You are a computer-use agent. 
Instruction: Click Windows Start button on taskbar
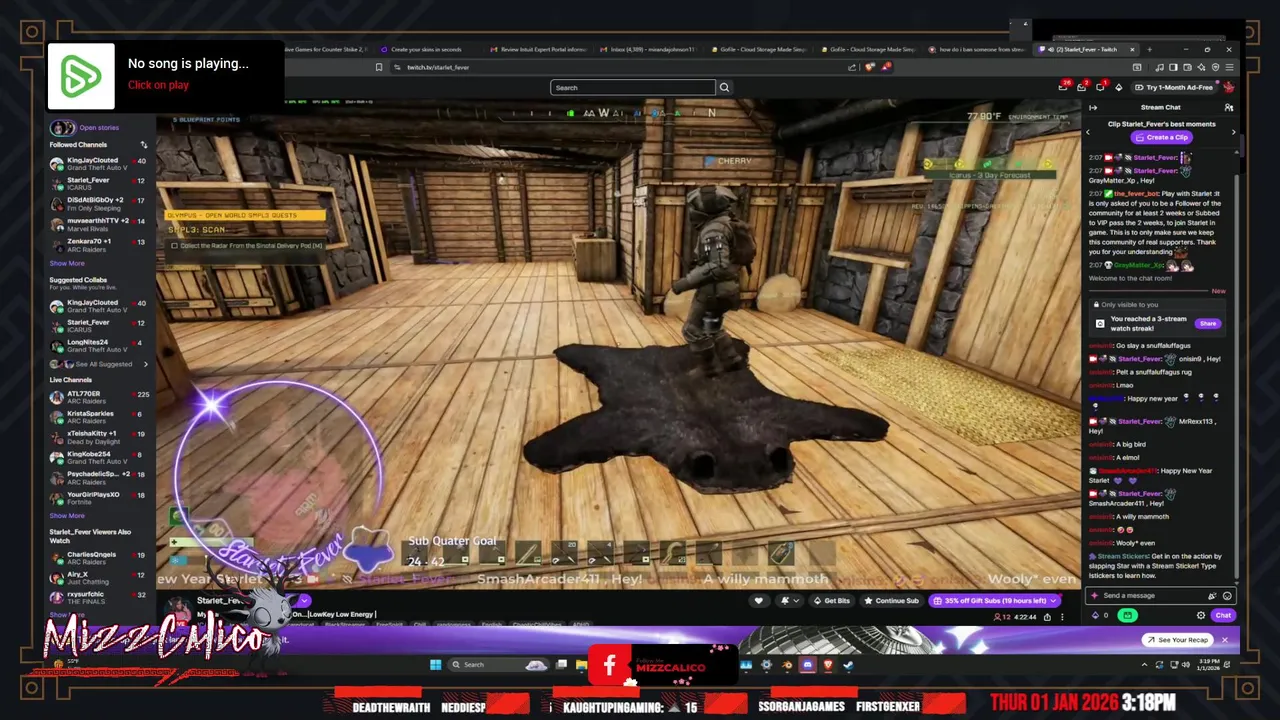coord(435,665)
